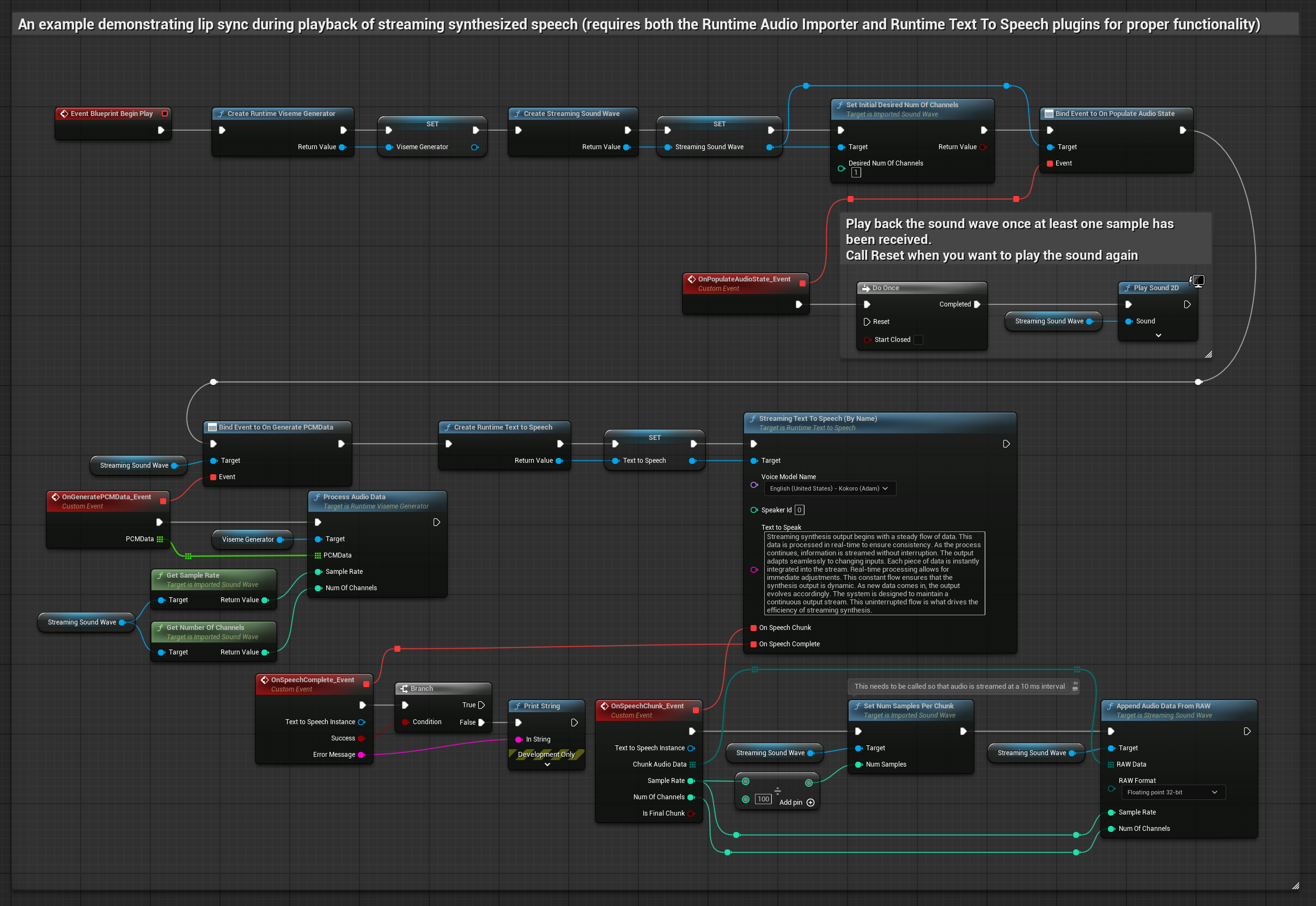Click the On Speech Chunk delegate pin
This screenshot has height=906, width=1316.
coord(754,628)
